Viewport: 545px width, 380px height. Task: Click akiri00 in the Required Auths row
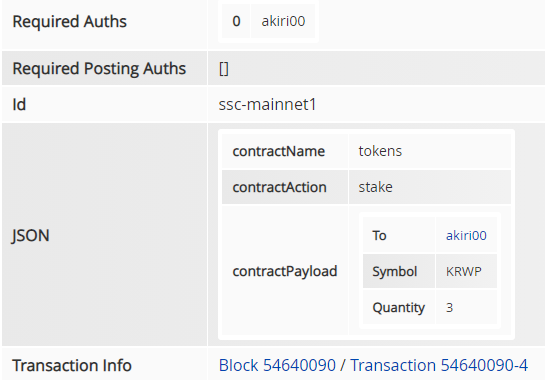point(283,21)
